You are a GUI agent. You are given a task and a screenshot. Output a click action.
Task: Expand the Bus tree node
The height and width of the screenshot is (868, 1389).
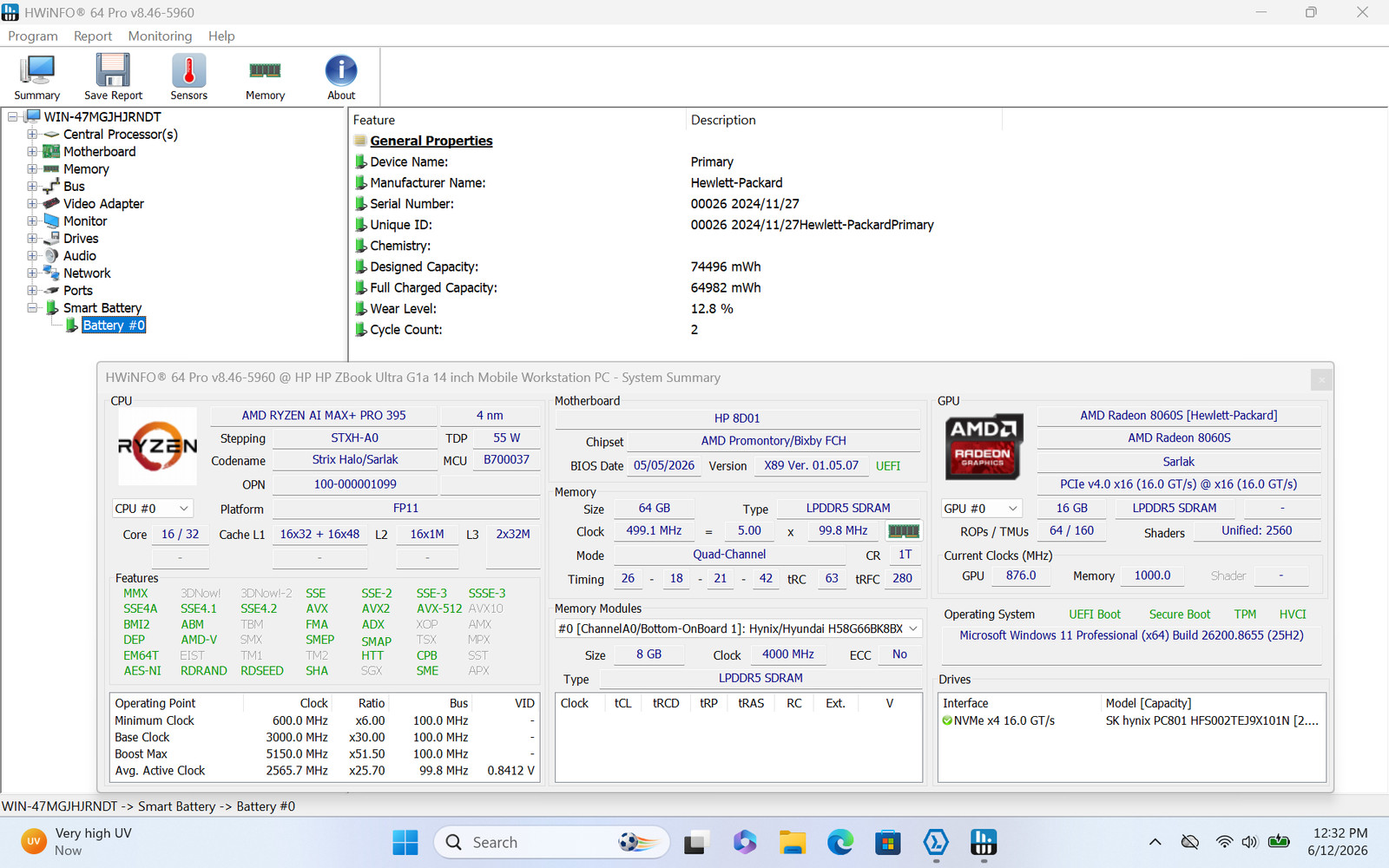[x=32, y=187]
